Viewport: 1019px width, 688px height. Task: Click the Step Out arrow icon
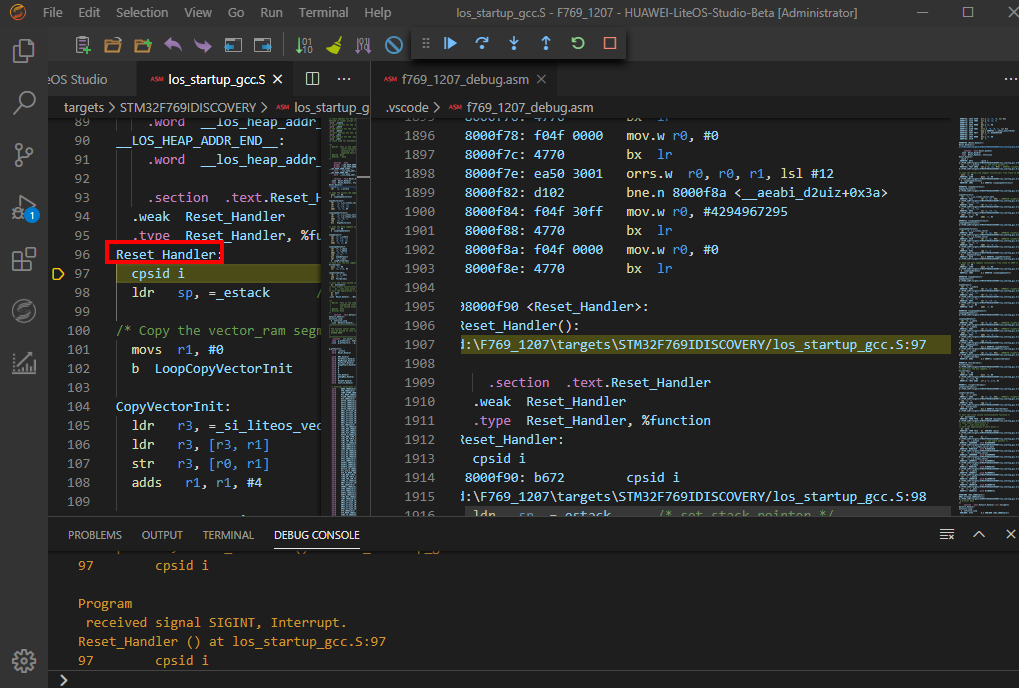(546, 44)
